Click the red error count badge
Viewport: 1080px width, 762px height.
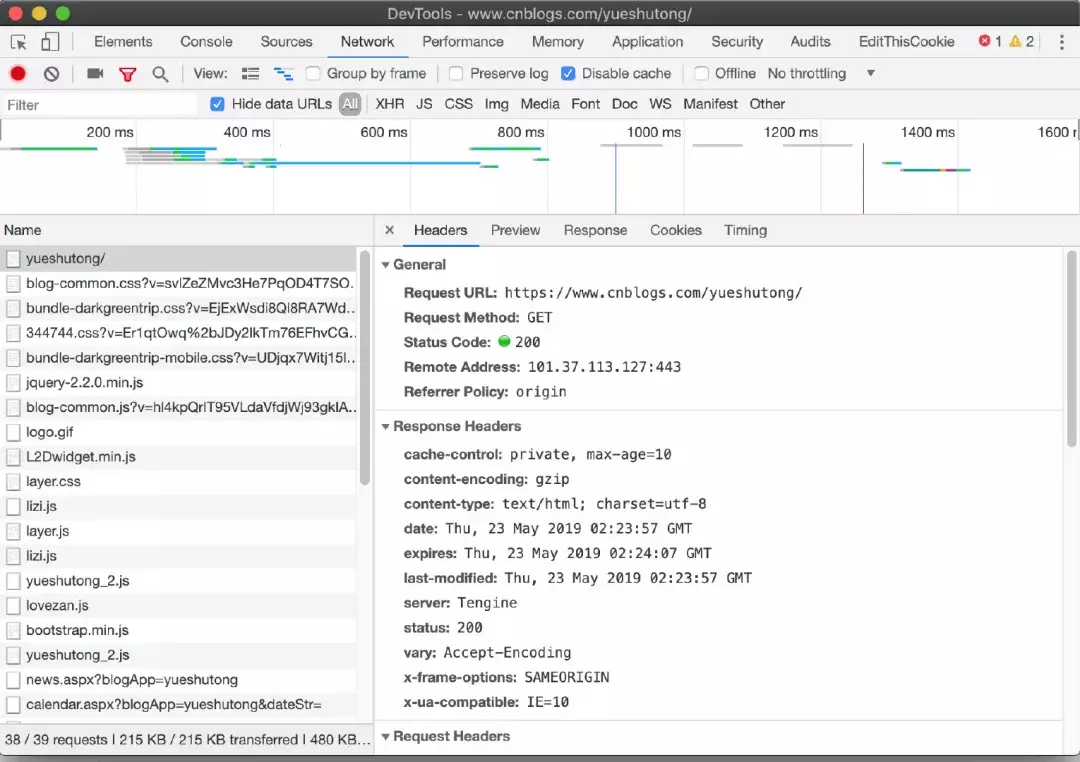click(990, 41)
